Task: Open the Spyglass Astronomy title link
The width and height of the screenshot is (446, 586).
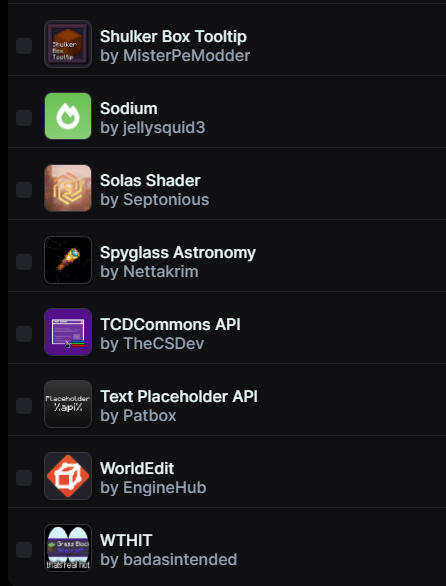Action: pos(178,253)
